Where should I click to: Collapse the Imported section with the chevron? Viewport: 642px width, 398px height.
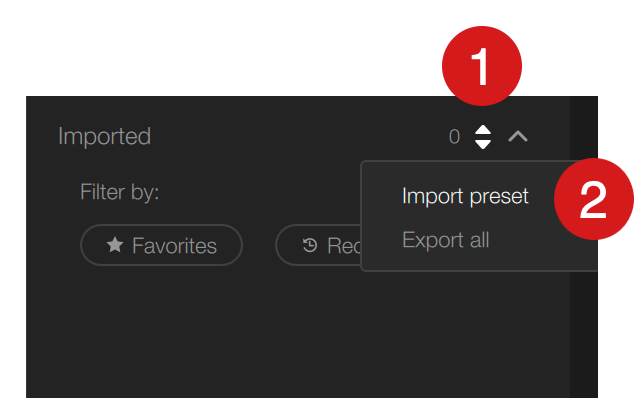click(518, 136)
